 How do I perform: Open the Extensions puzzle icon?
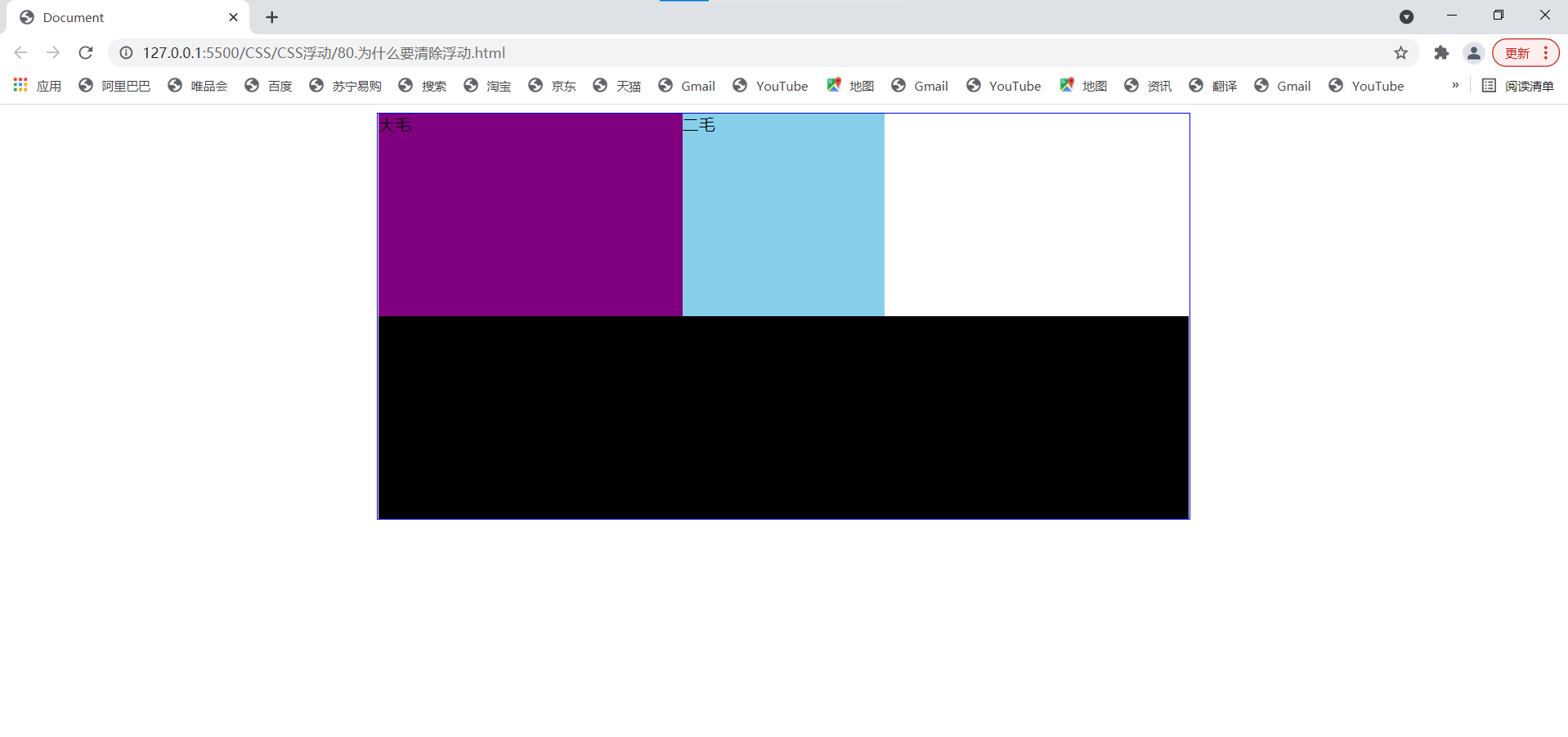(x=1441, y=53)
